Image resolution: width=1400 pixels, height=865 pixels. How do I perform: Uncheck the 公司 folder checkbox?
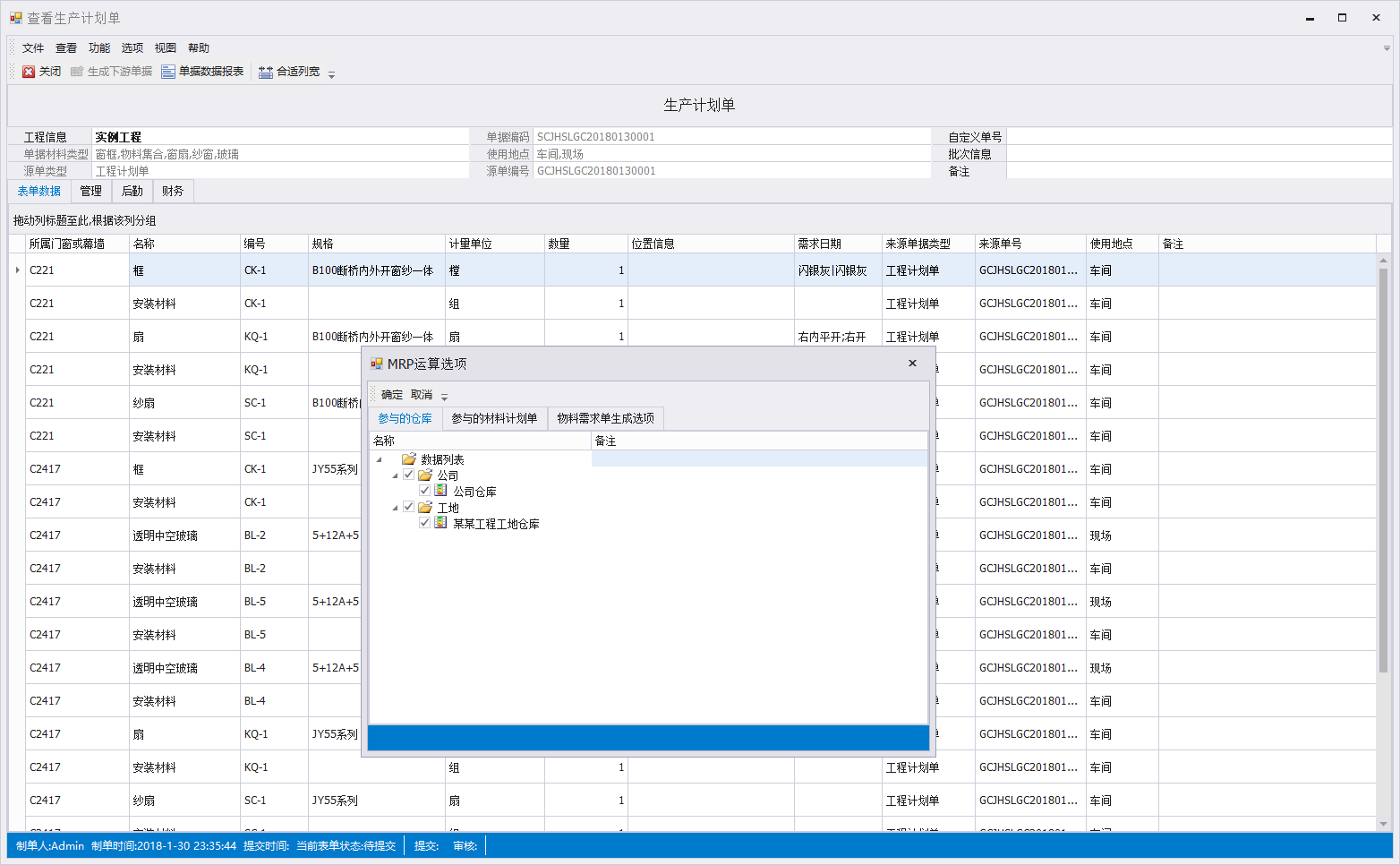[x=409, y=475]
